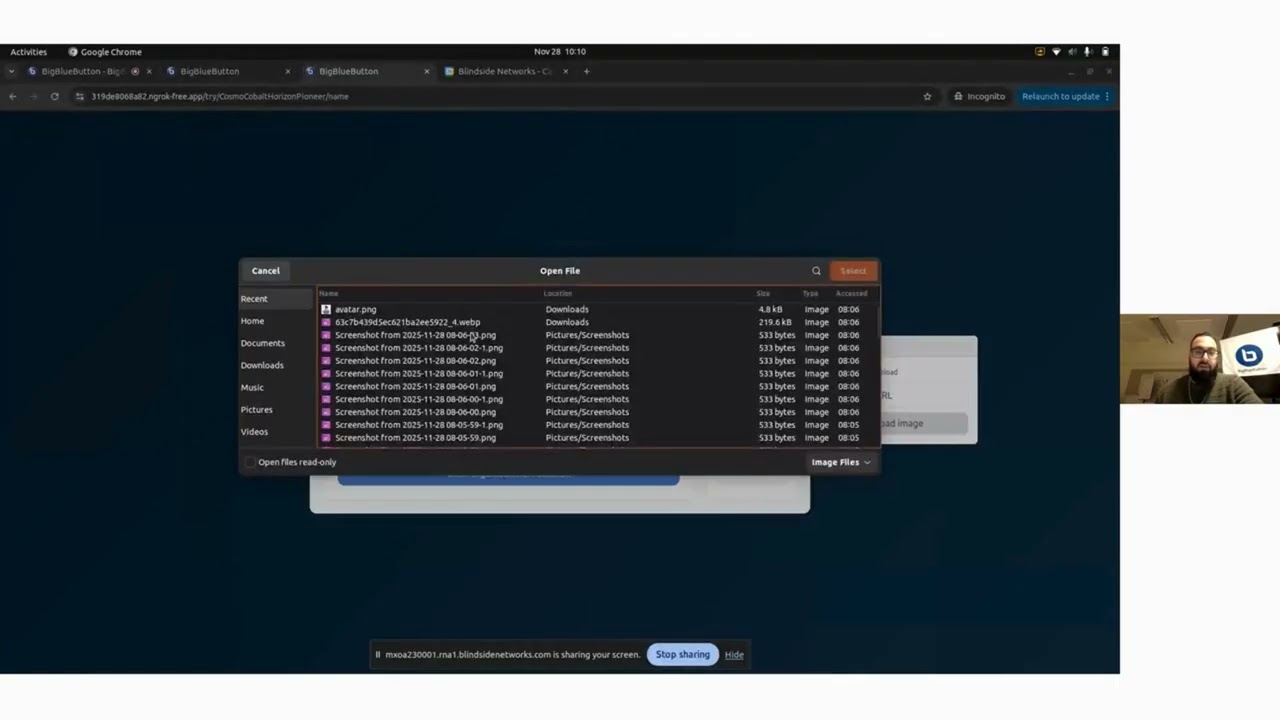1280x720 pixels.
Task: Bookmark this page with the star icon
Action: (x=927, y=96)
